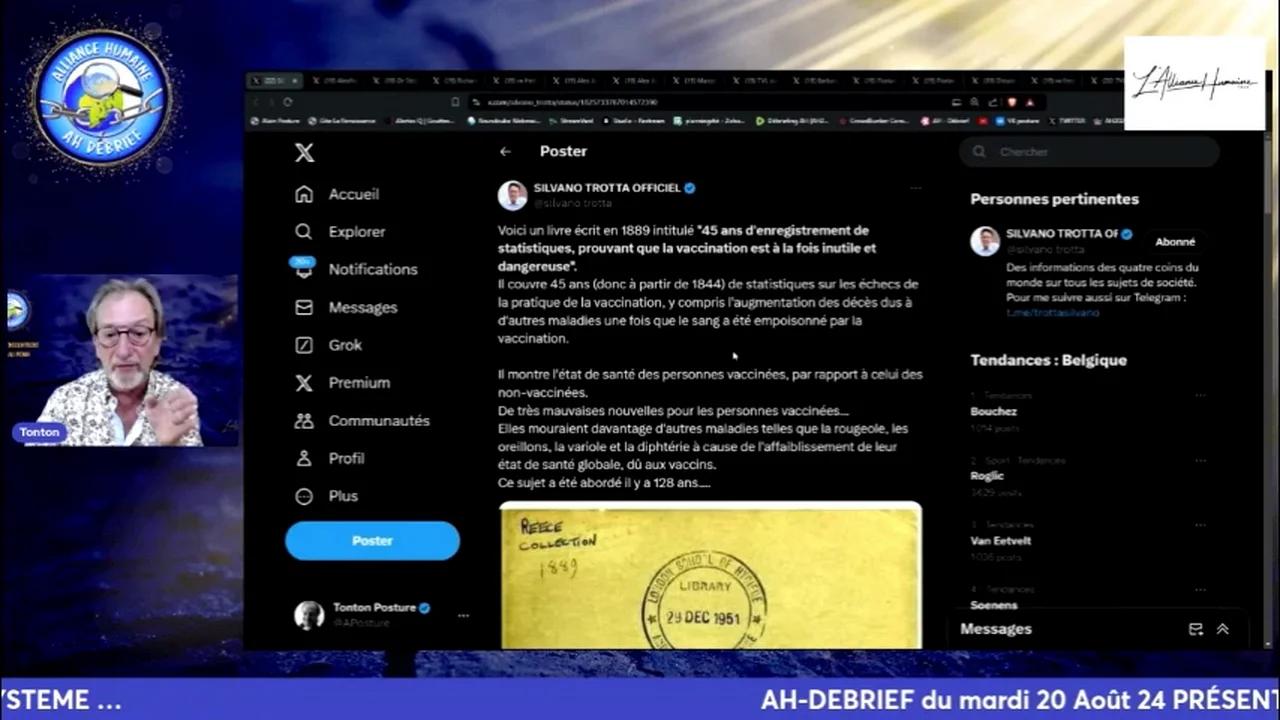Click the X logo above the navigation
1280x720 pixels.
click(x=304, y=152)
